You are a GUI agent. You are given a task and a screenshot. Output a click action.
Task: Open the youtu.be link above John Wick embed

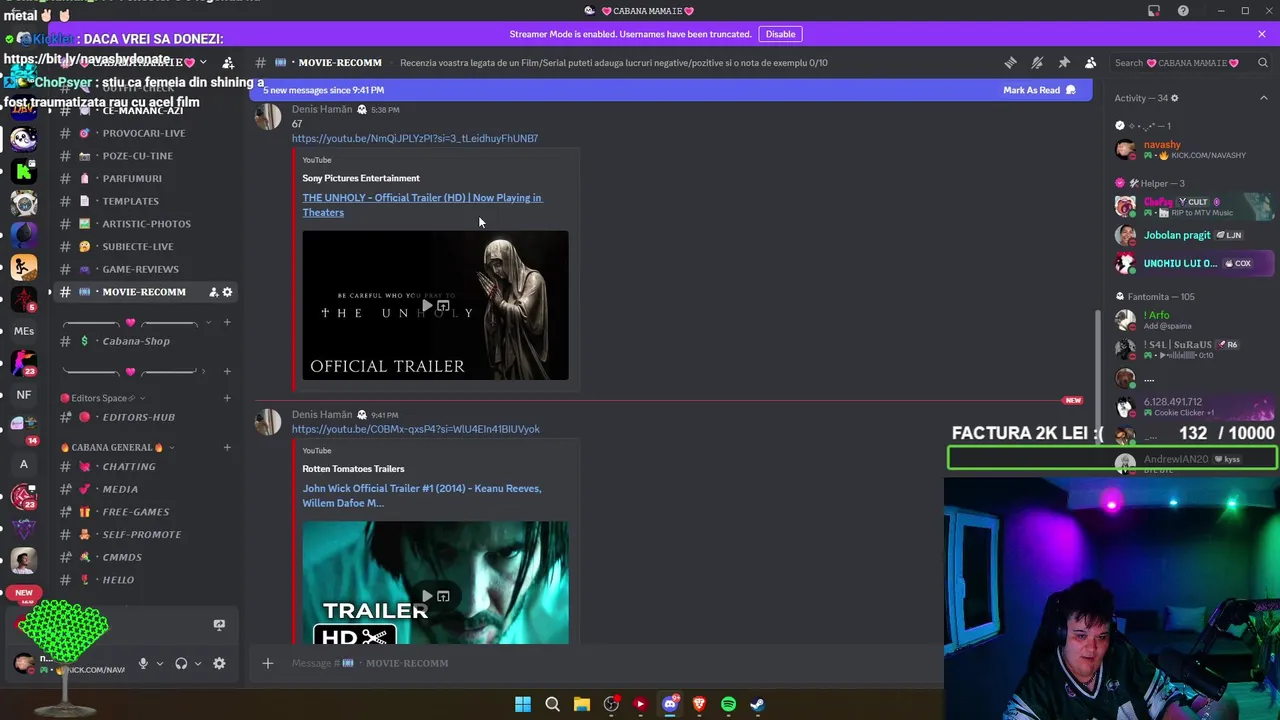point(416,429)
